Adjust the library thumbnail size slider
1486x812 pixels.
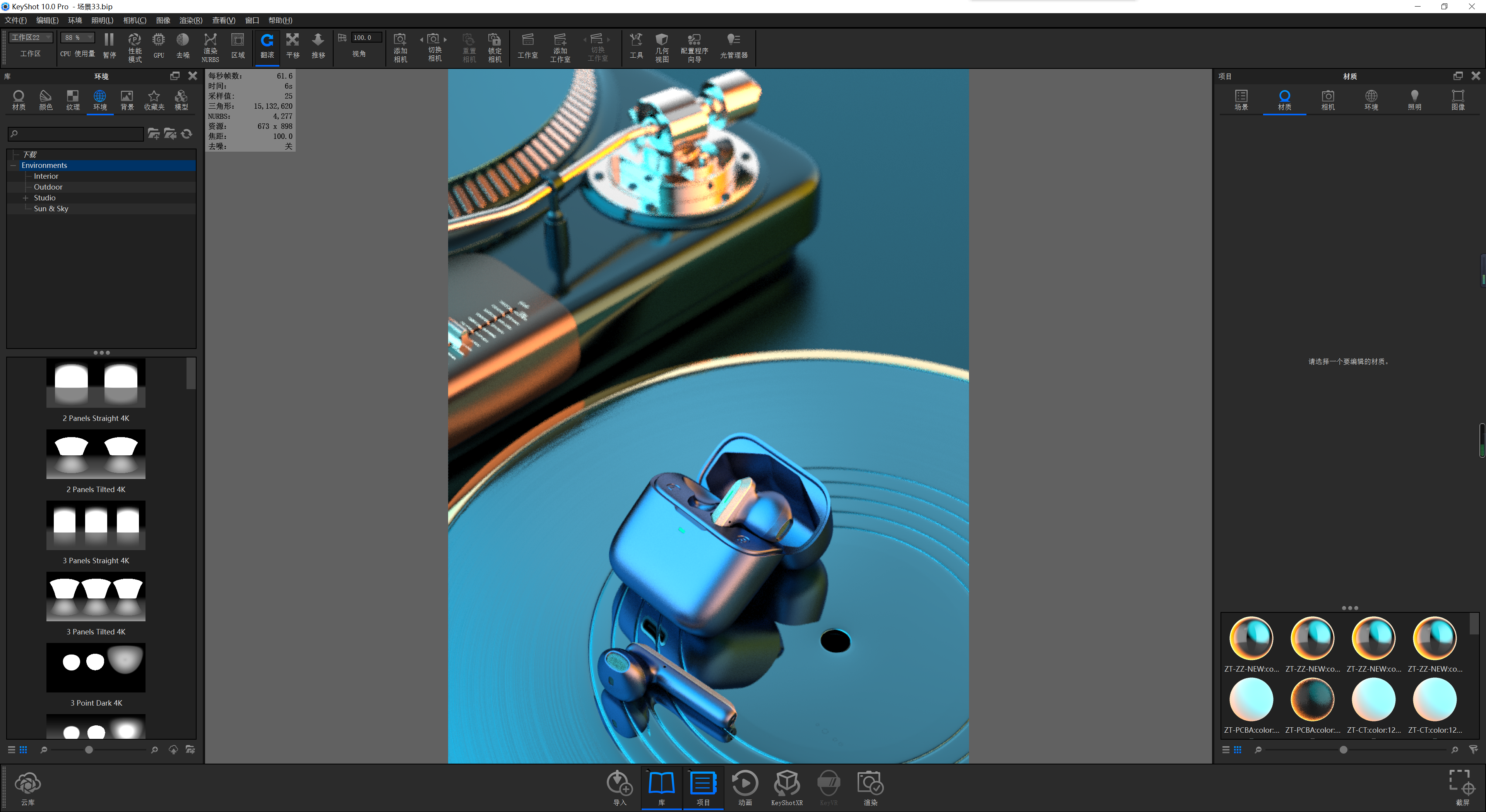[x=88, y=750]
